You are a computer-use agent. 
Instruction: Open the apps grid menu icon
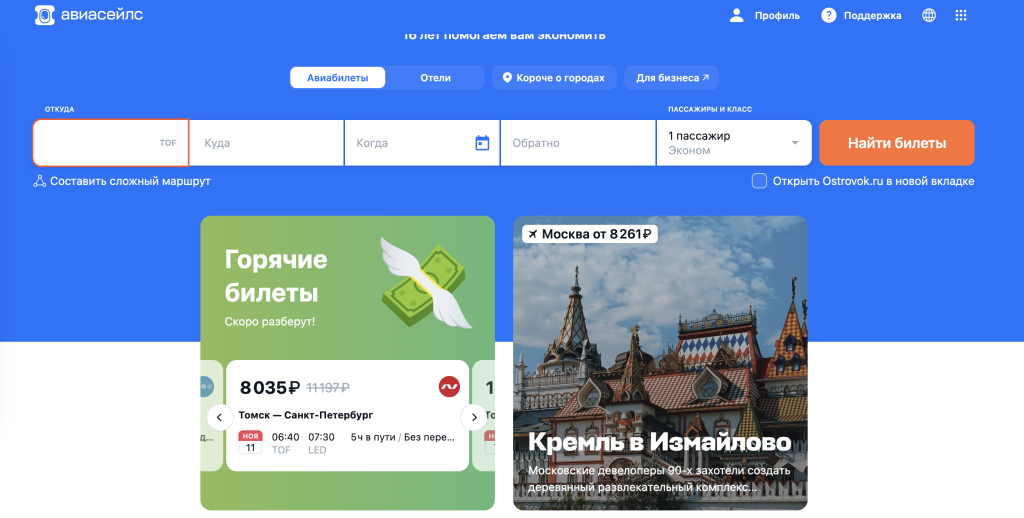pos(961,15)
